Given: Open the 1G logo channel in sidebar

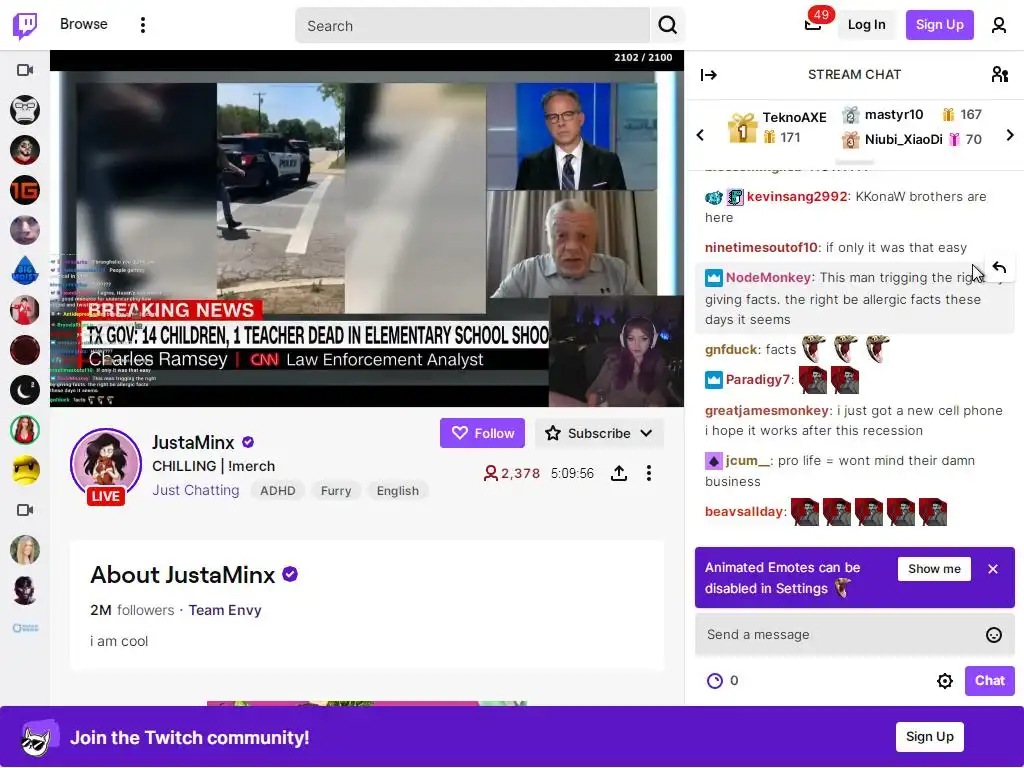Looking at the screenshot, I should tap(25, 190).
